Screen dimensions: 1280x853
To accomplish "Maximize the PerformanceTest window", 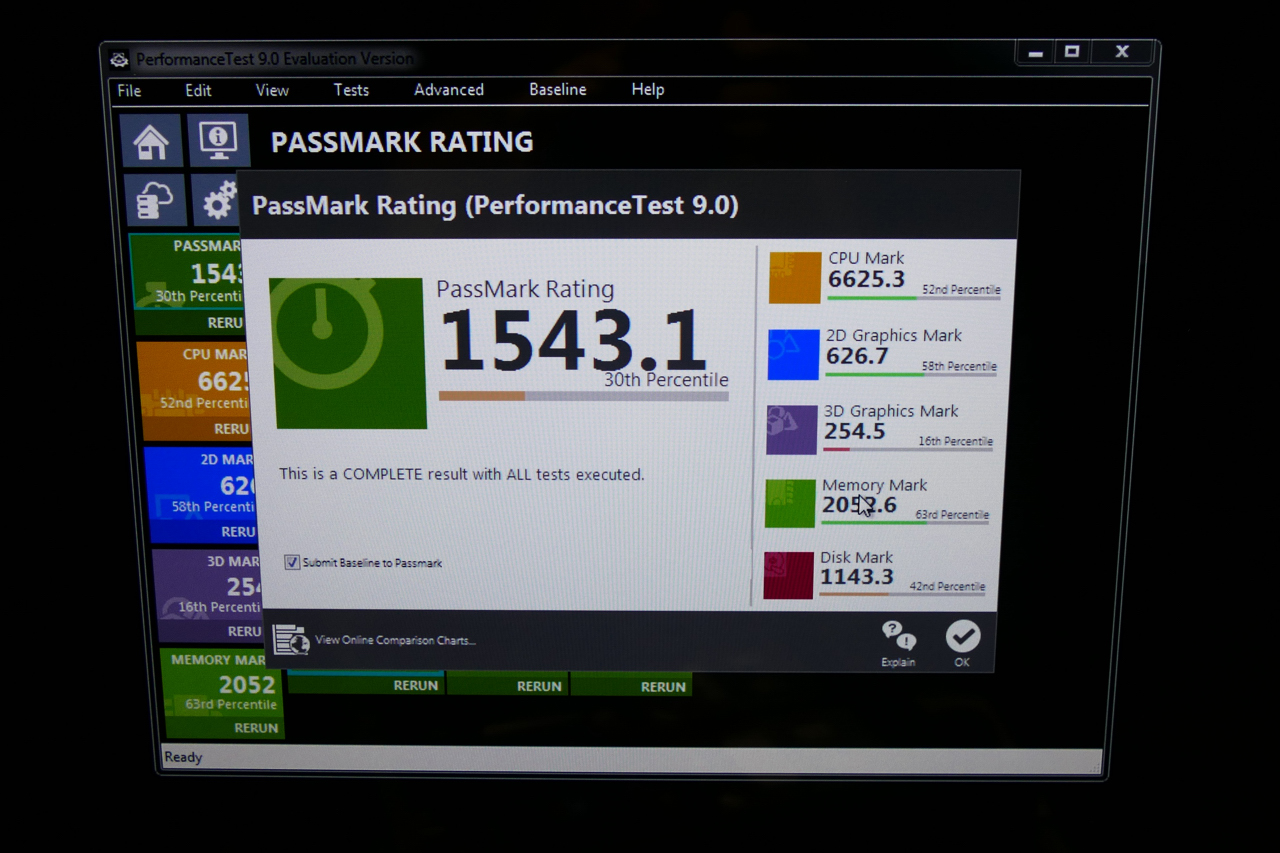I will click(1072, 52).
